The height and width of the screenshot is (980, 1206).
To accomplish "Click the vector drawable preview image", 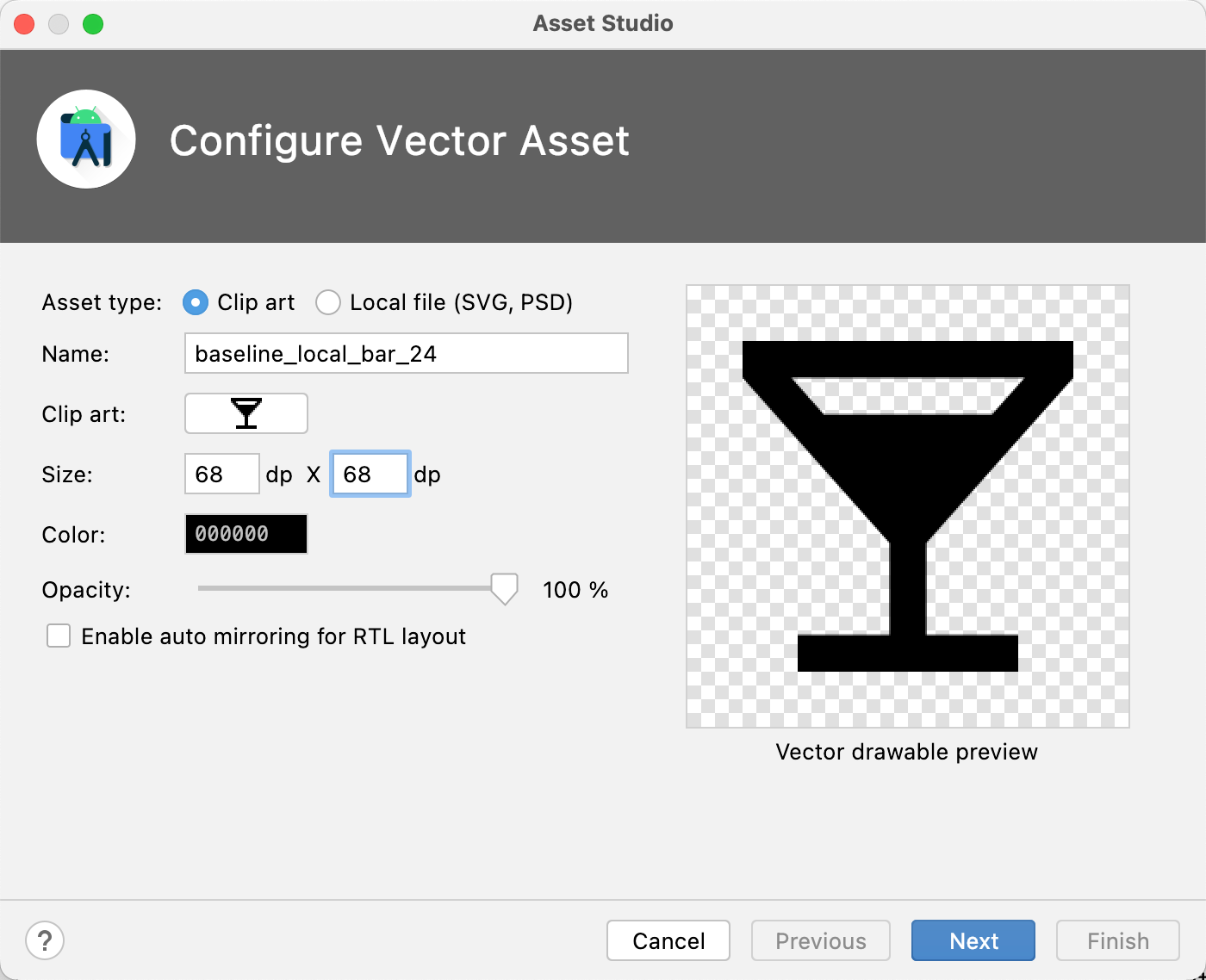I will (x=908, y=506).
